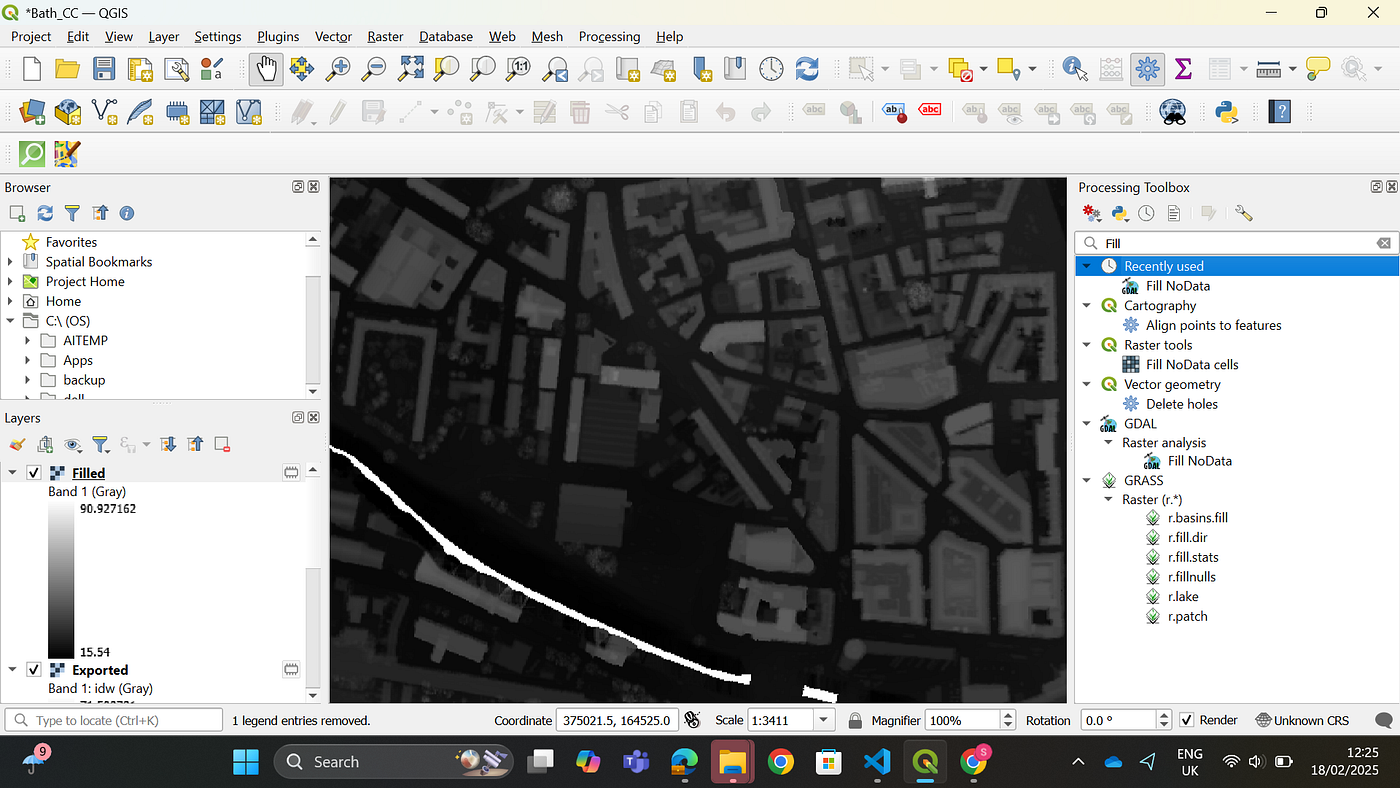Open the Scale dropdown in status bar
The height and width of the screenshot is (788, 1400).
pos(825,720)
